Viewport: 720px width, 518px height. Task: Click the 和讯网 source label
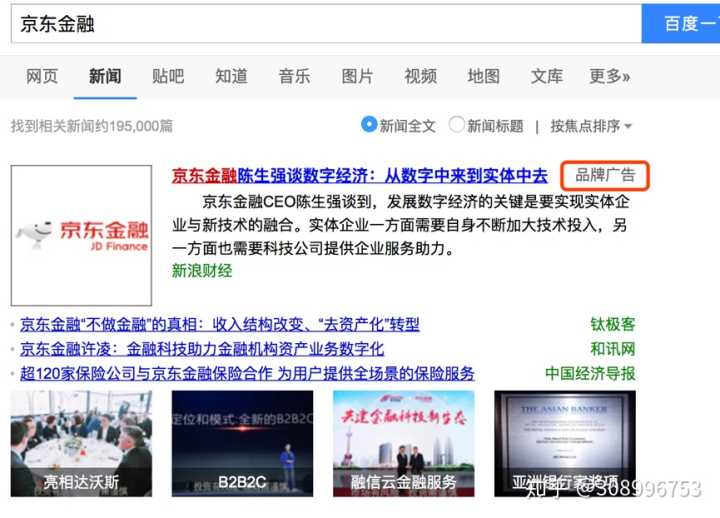(x=613, y=349)
